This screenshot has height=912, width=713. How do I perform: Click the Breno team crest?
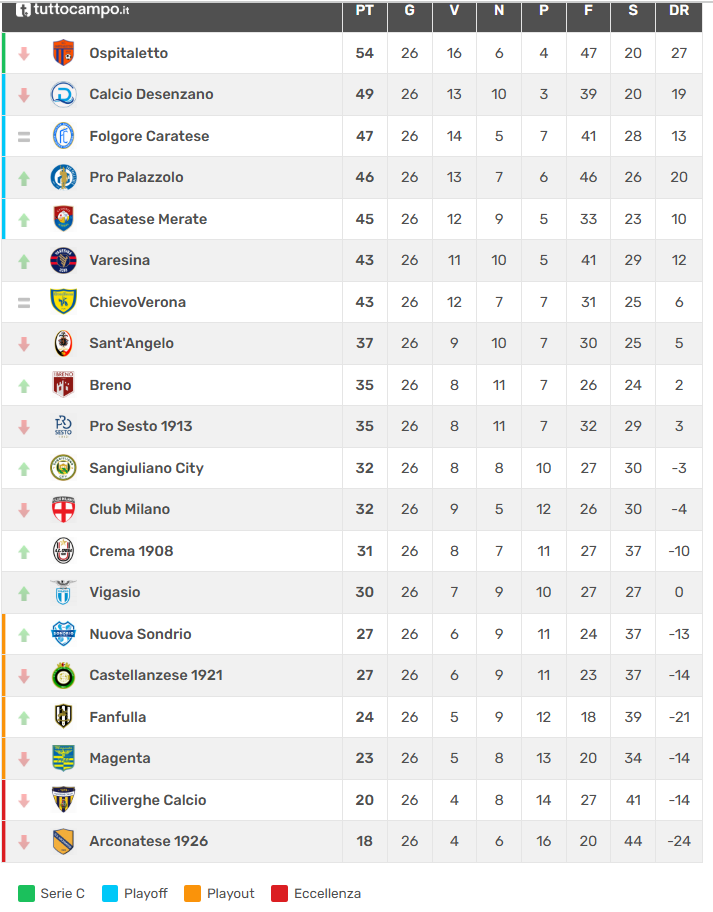pos(63,385)
